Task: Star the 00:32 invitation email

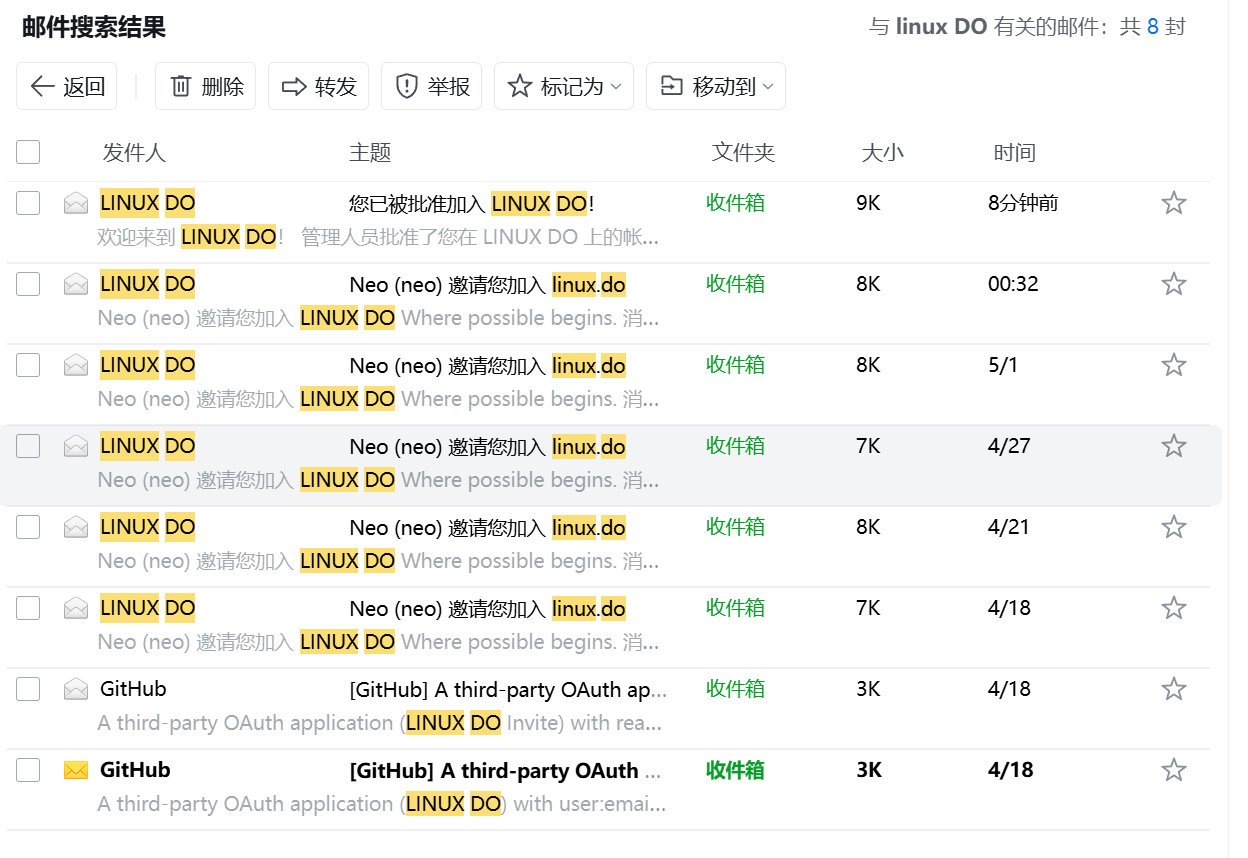Action: [1173, 284]
